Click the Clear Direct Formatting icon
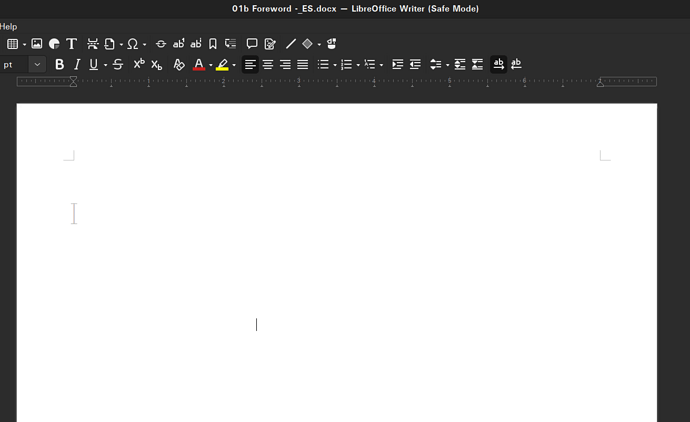 [x=179, y=65]
